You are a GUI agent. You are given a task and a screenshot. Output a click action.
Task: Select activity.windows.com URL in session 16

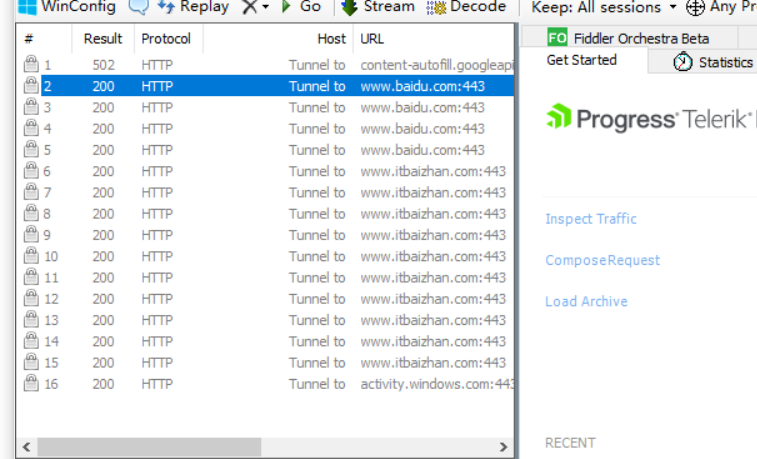tap(437, 384)
